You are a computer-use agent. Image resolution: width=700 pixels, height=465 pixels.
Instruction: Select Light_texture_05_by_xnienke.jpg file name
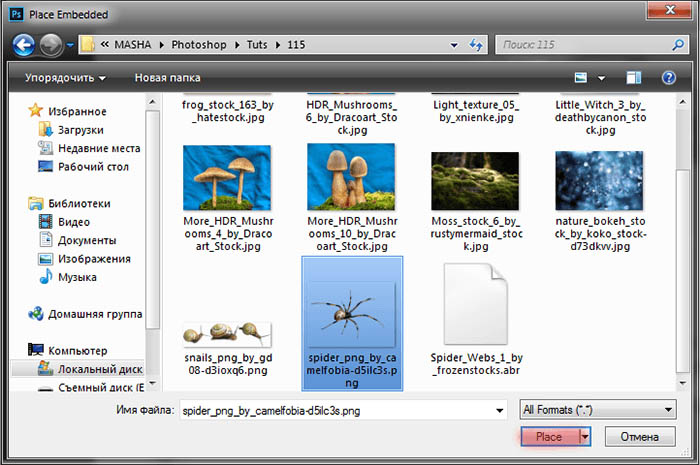(x=476, y=111)
